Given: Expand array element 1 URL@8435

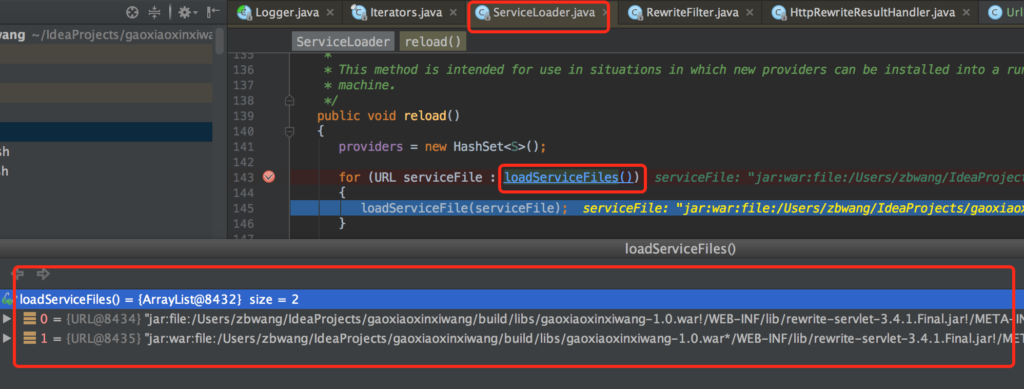Looking at the screenshot, I should click(7, 338).
